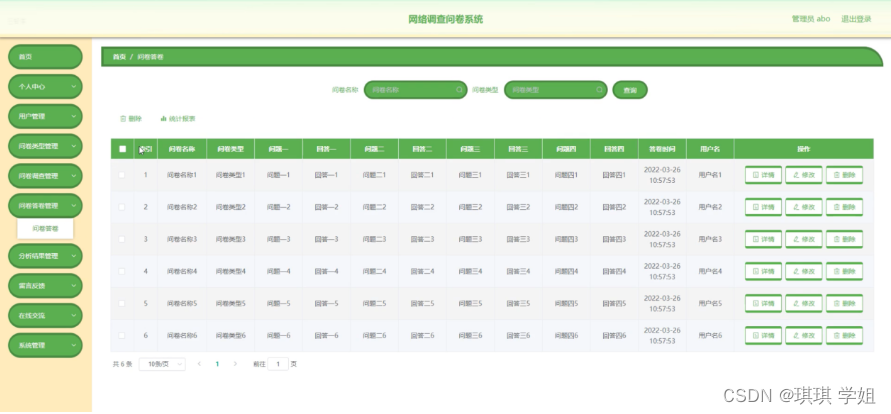Click the 删除 toolbar button above table

[x=131, y=119]
